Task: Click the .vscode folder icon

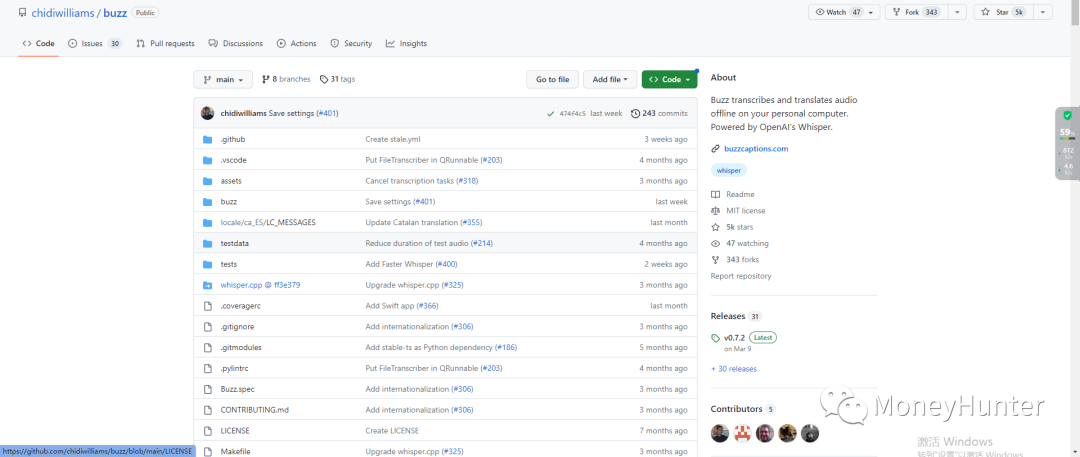Action: coord(207,160)
